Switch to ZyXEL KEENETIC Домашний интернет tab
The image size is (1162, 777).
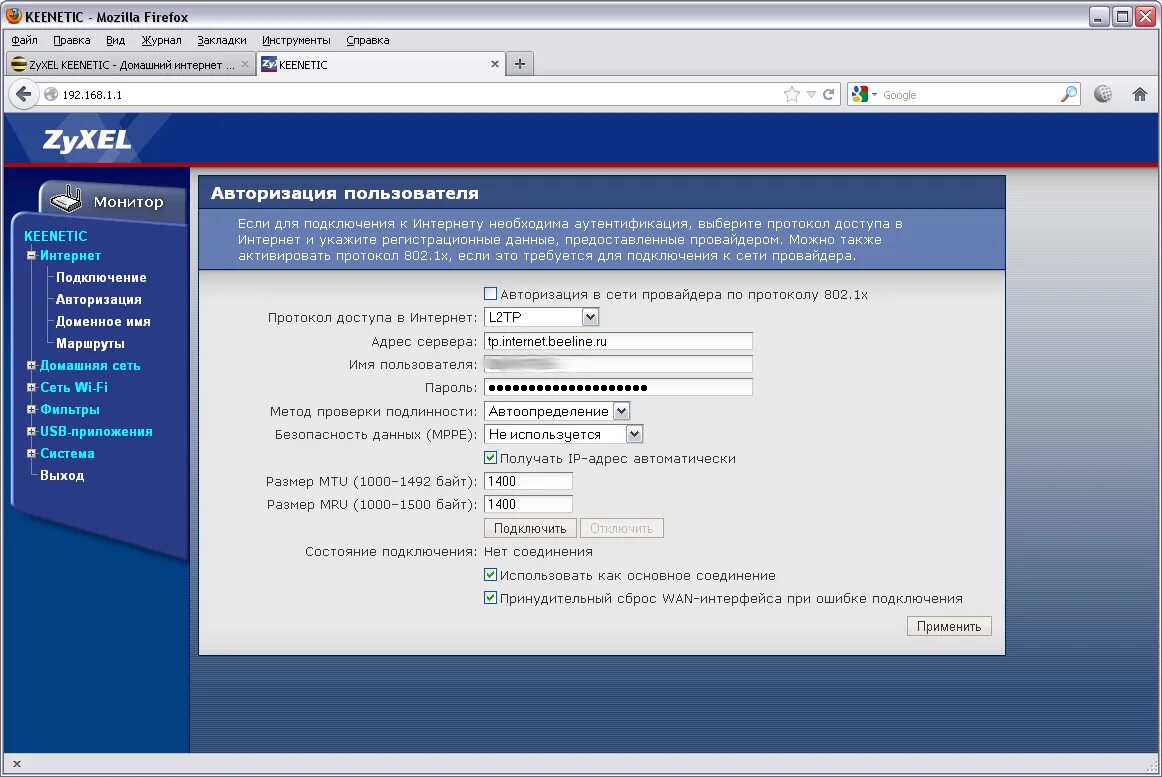(x=130, y=65)
